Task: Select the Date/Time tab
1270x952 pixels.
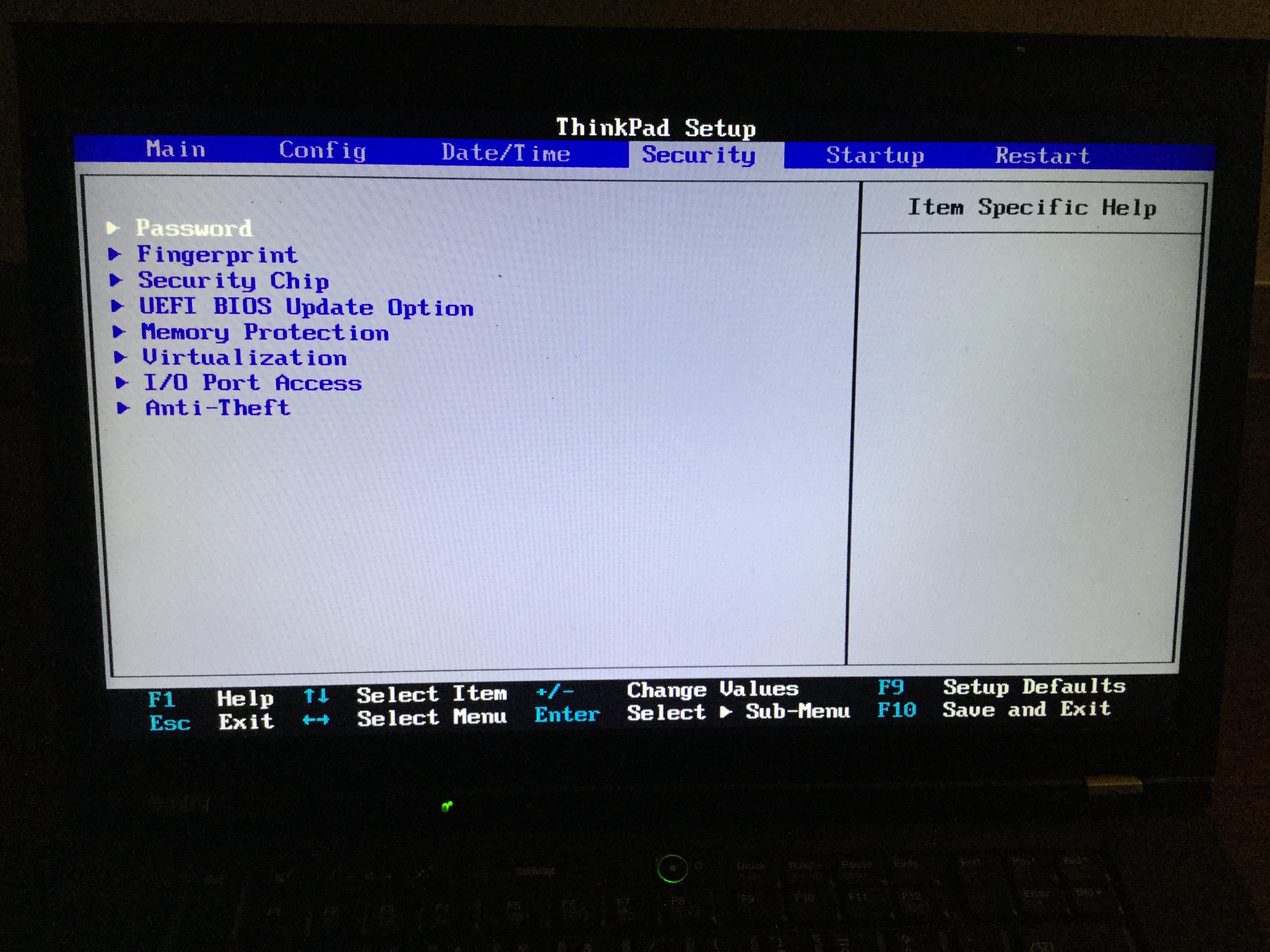Action: (x=505, y=153)
